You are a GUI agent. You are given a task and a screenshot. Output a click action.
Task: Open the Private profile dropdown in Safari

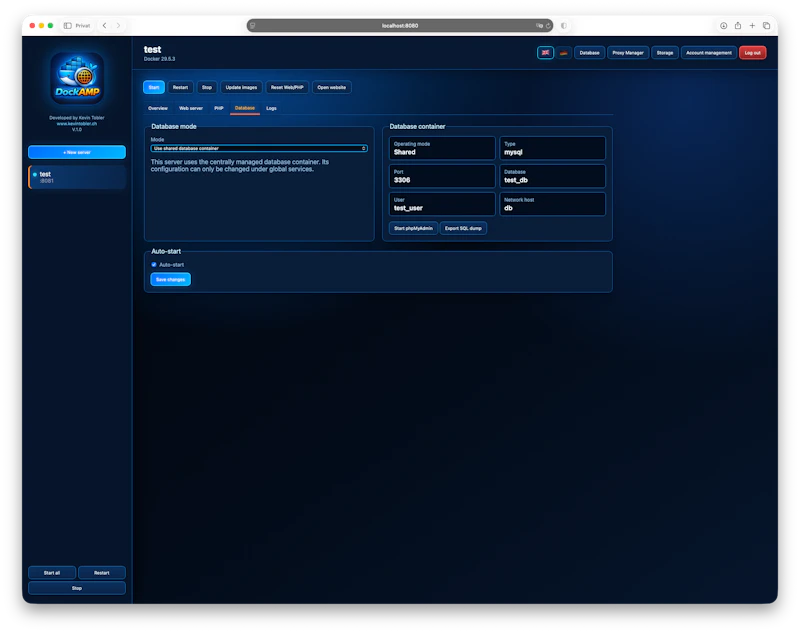(83, 26)
